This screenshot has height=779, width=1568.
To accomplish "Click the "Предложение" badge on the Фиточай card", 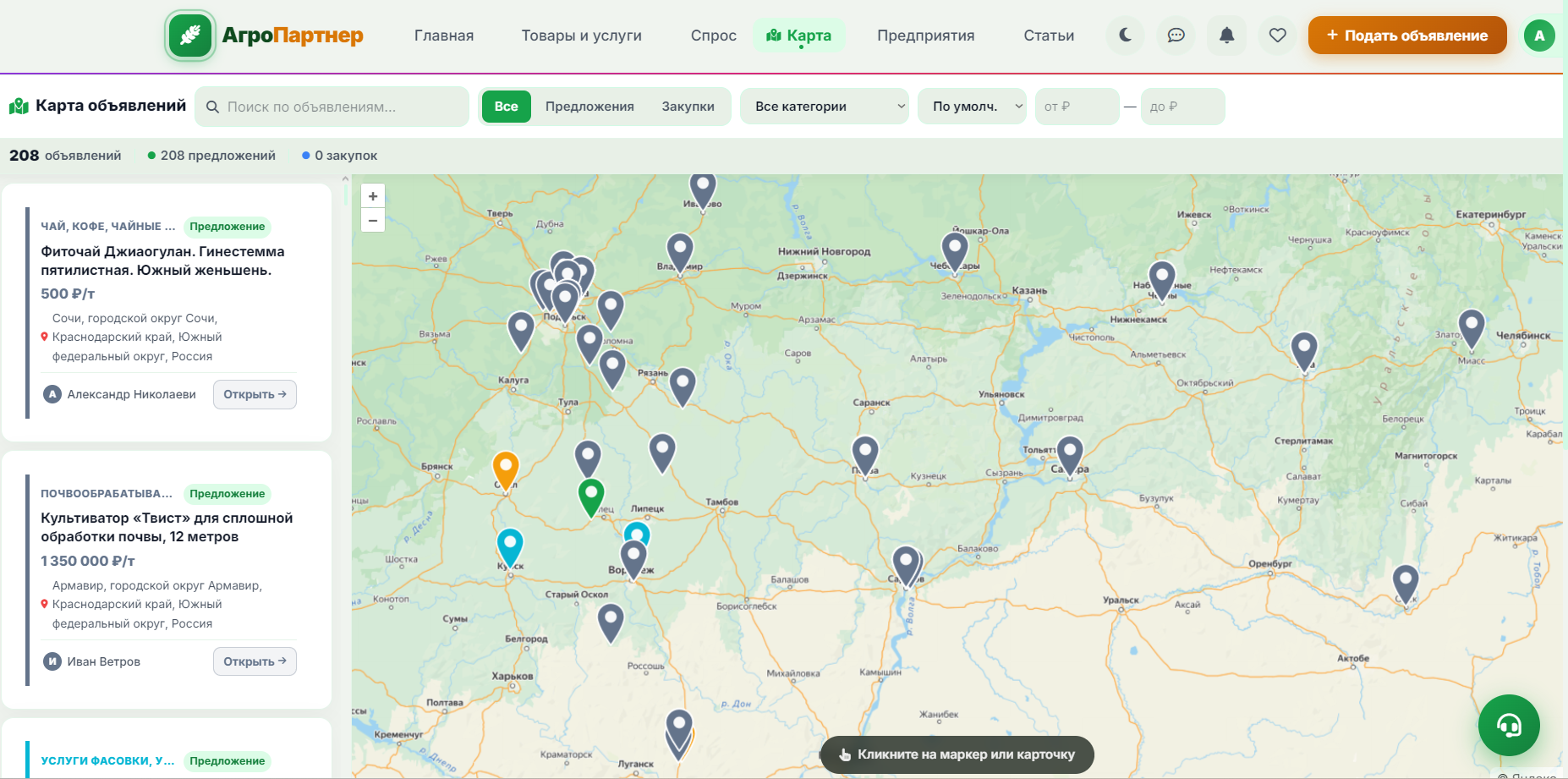I will [228, 227].
